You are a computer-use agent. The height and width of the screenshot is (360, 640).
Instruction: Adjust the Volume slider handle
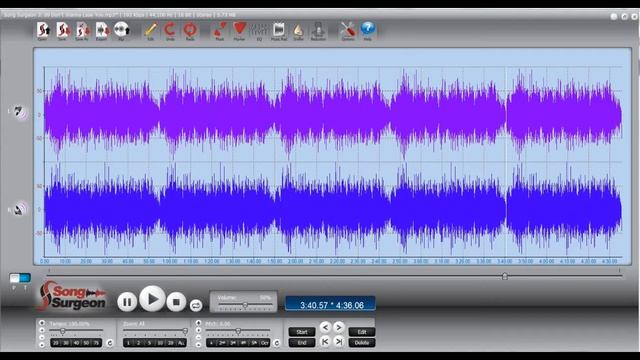(245, 305)
